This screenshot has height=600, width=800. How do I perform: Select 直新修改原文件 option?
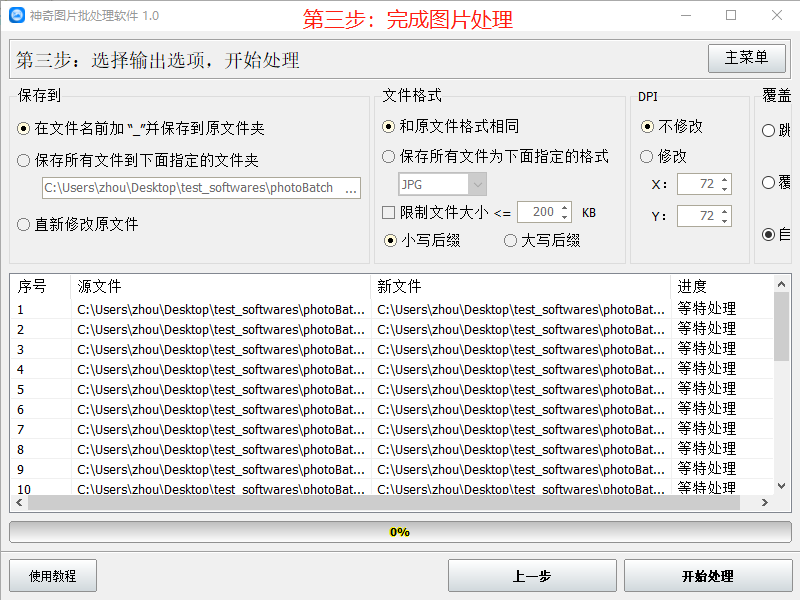coord(21,225)
